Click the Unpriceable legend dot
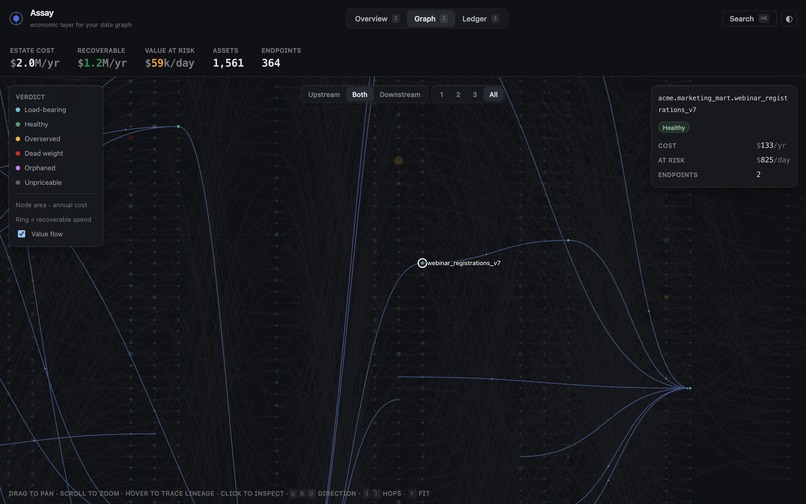The image size is (806, 504). 18,183
